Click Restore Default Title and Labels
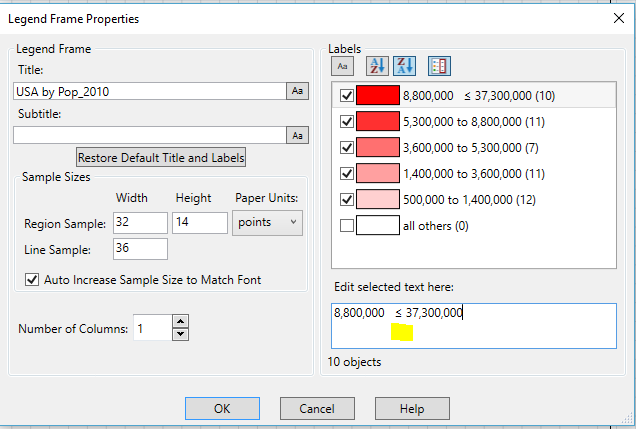This screenshot has width=636, height=429. (x=161, y=158)
